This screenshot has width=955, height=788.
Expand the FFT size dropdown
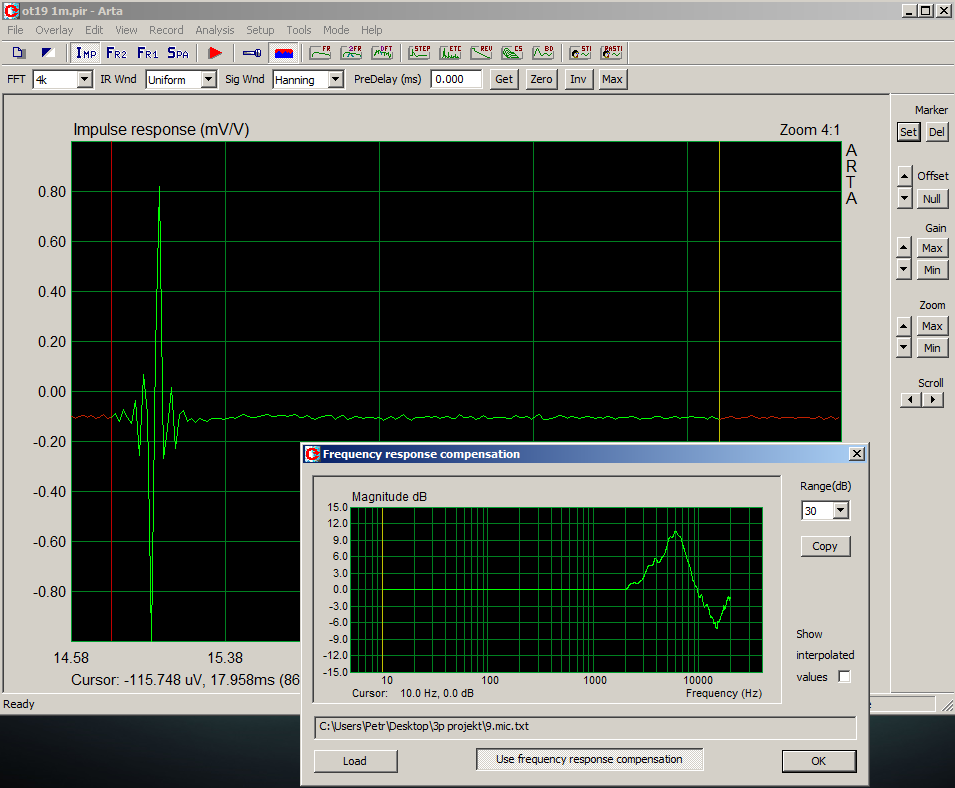coord(85,79)
